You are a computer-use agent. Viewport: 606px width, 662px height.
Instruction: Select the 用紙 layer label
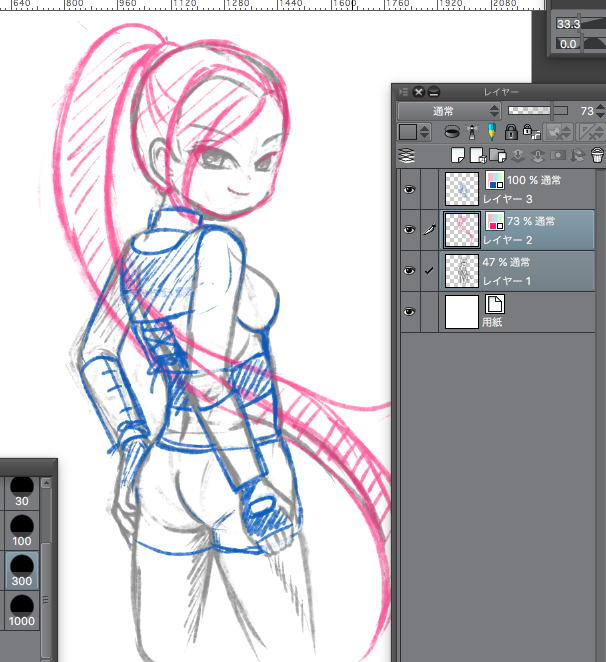pos(492,322)
